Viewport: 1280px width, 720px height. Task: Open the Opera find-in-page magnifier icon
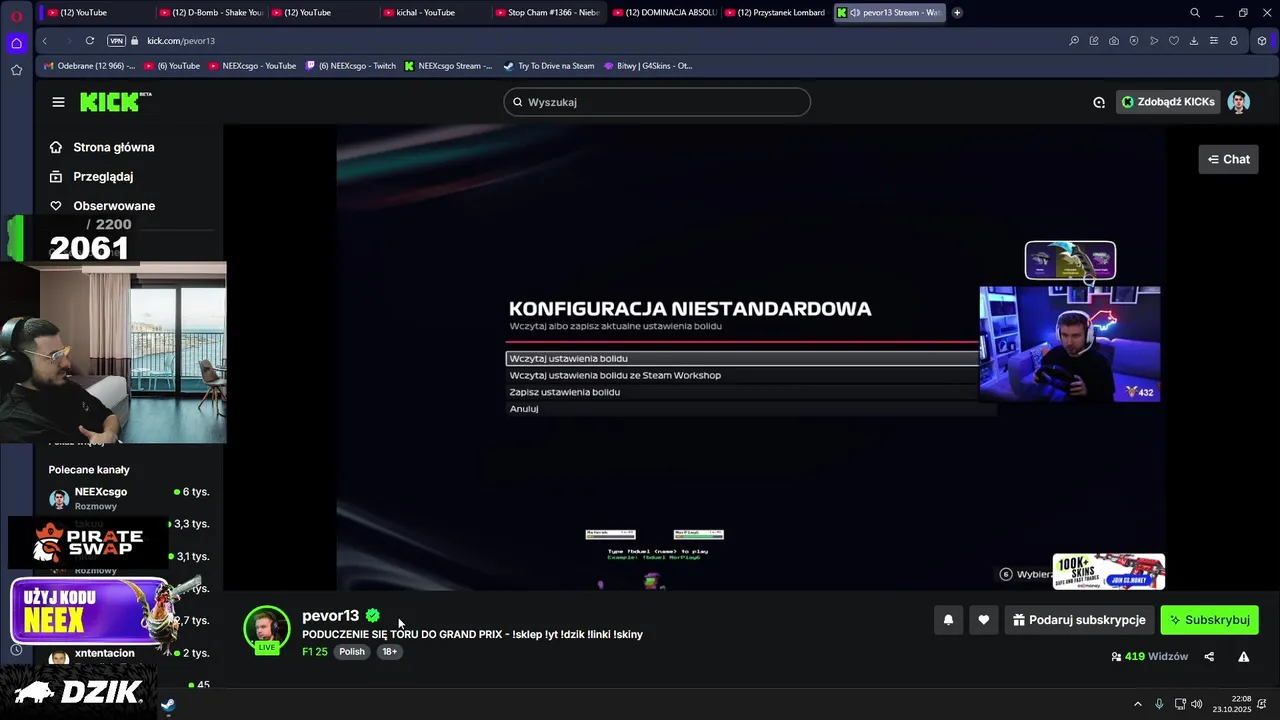coord(1074,41)
